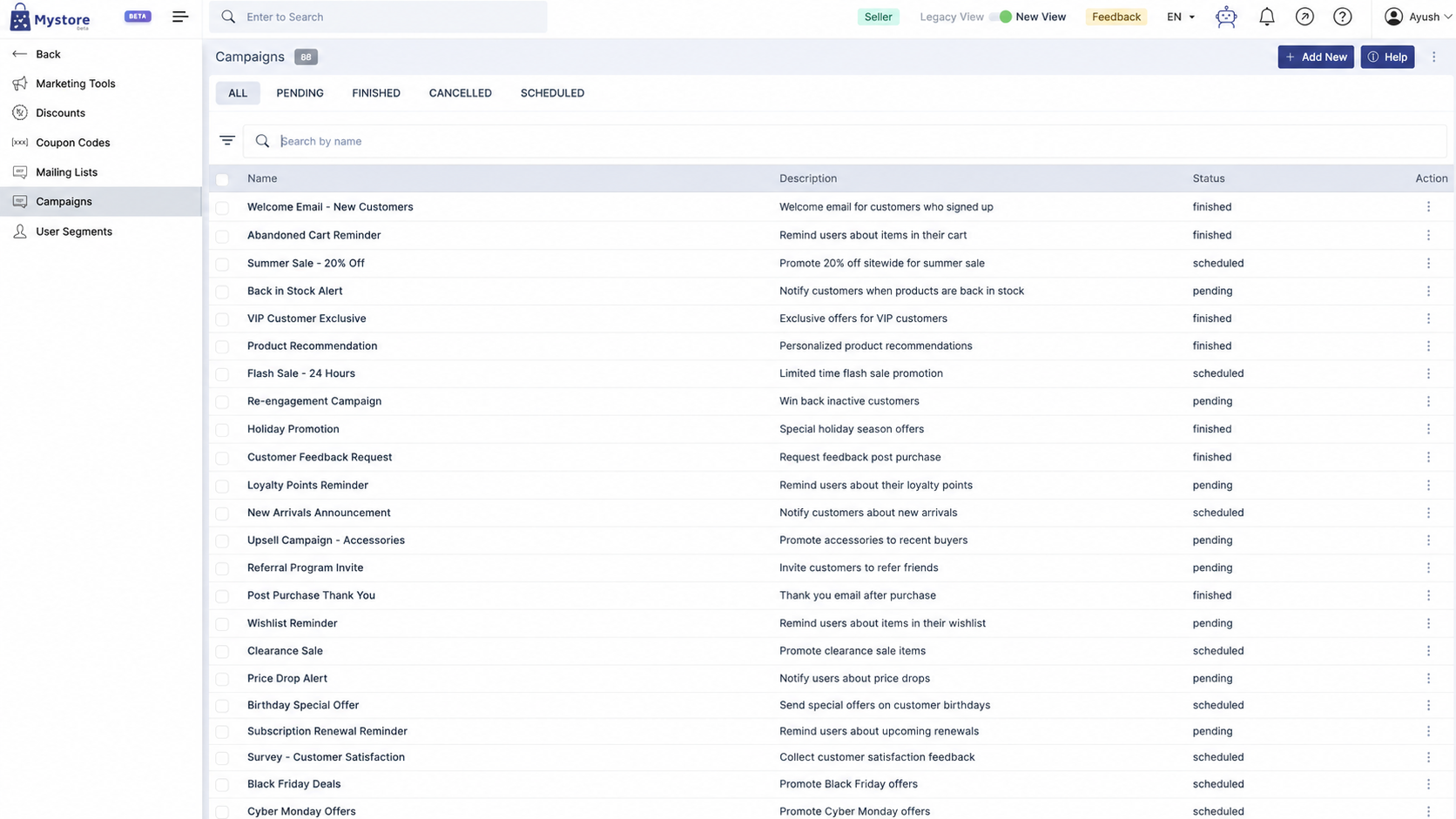
Task: Click the Seller badge
Action: coord(878,17)
